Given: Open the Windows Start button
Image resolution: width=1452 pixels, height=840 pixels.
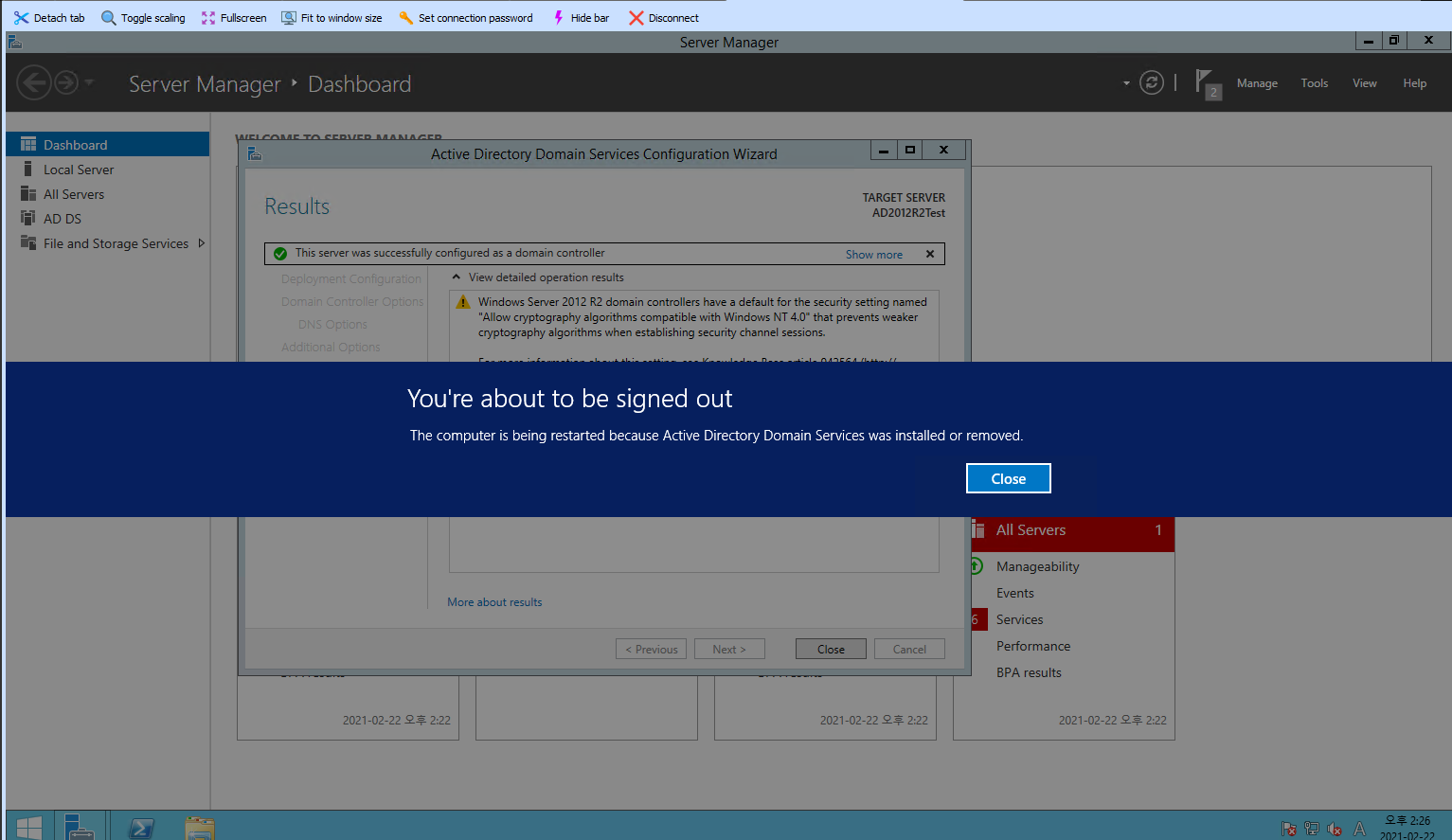Looking at the screenshot, I should pyautogui.click(x=28, y=827).
